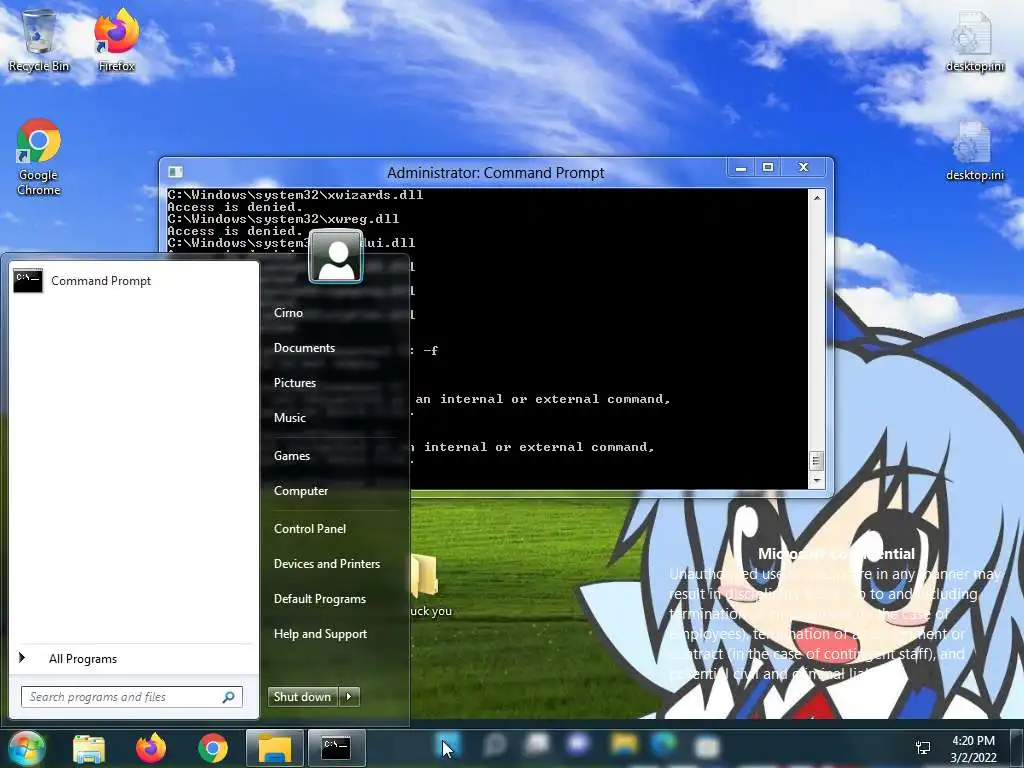1024x768 pixels.
Task: Switch to the open folder window in taskbar
Action: pyautogui.click(x=274, y=748)
